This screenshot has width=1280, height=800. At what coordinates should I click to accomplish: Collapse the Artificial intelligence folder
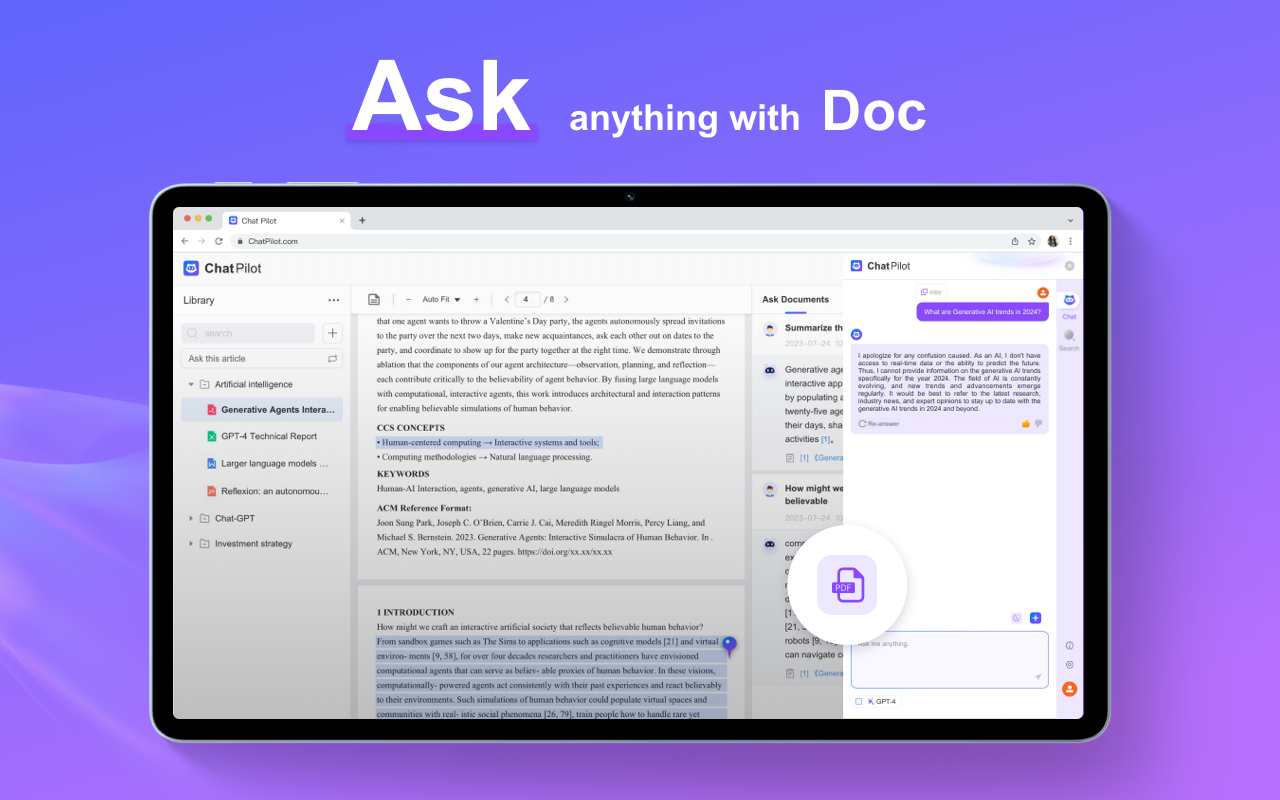point(191,384)
